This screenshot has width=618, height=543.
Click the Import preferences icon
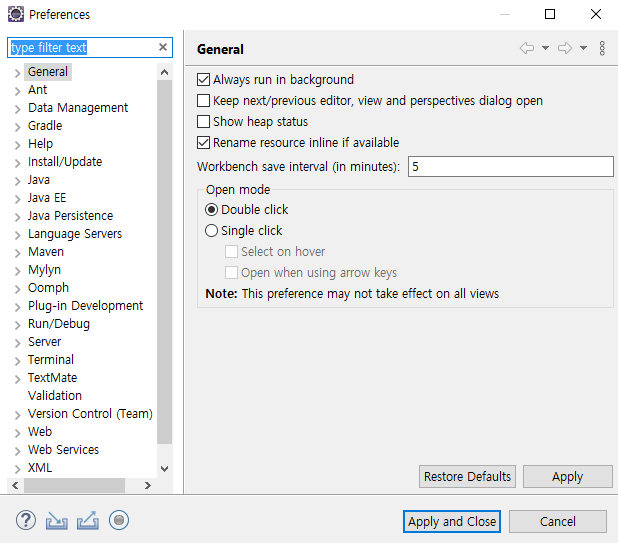57,521
